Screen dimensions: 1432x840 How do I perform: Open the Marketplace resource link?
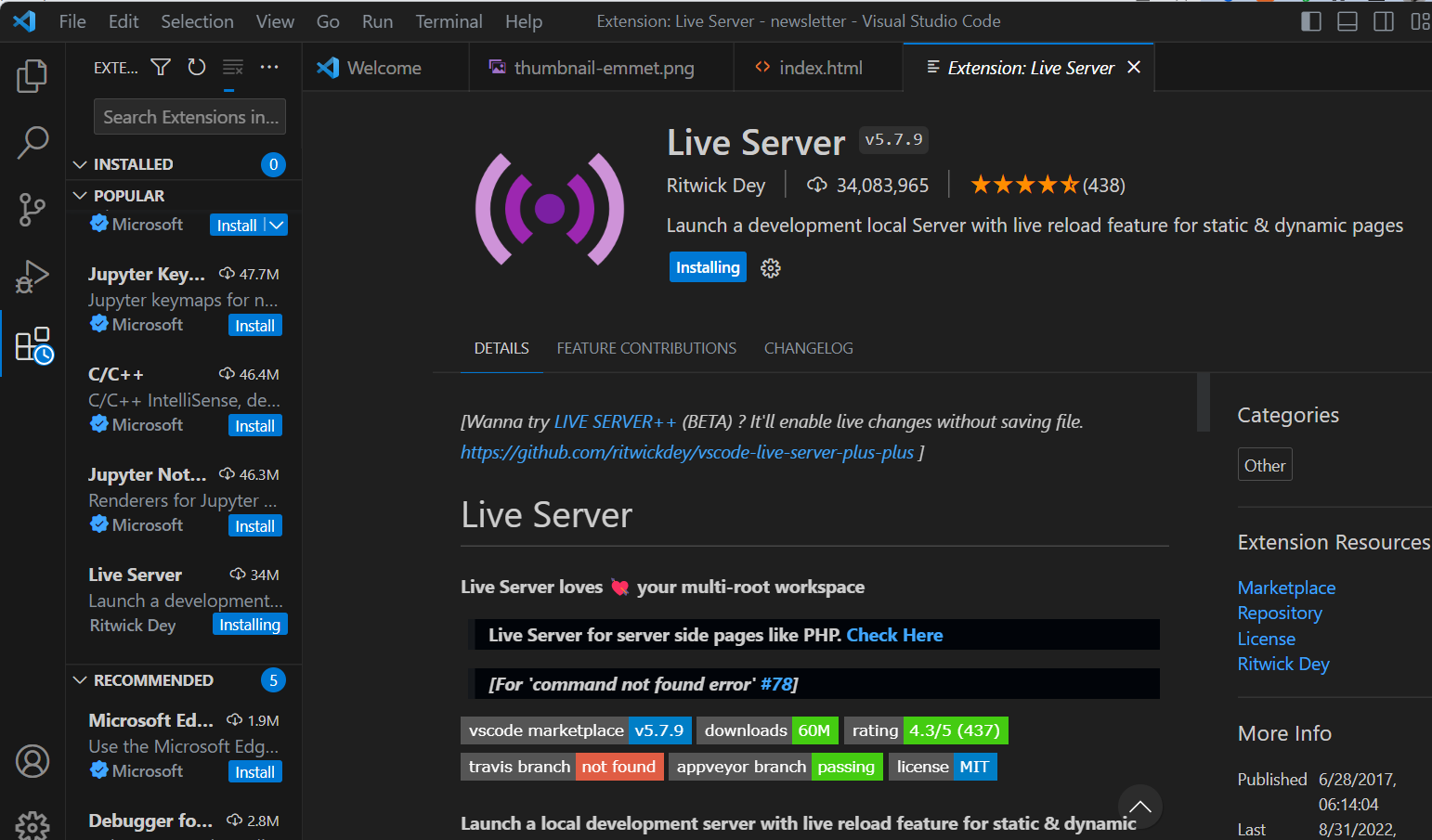(1286, 588)
